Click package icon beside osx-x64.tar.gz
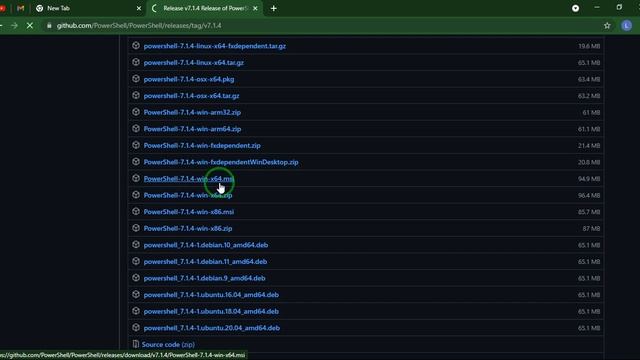This screenshot has height=360, width=640. (x=136, y=96)
